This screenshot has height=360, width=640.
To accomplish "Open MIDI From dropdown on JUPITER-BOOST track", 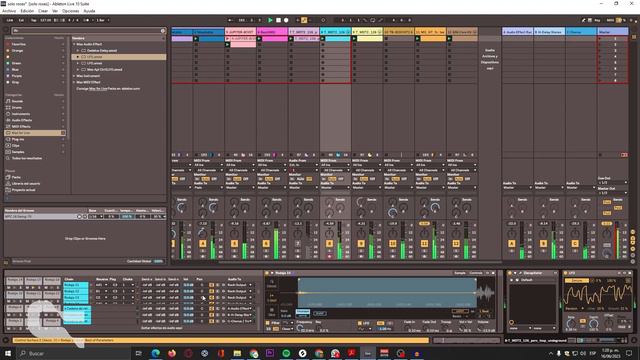I will pos(240,165).
